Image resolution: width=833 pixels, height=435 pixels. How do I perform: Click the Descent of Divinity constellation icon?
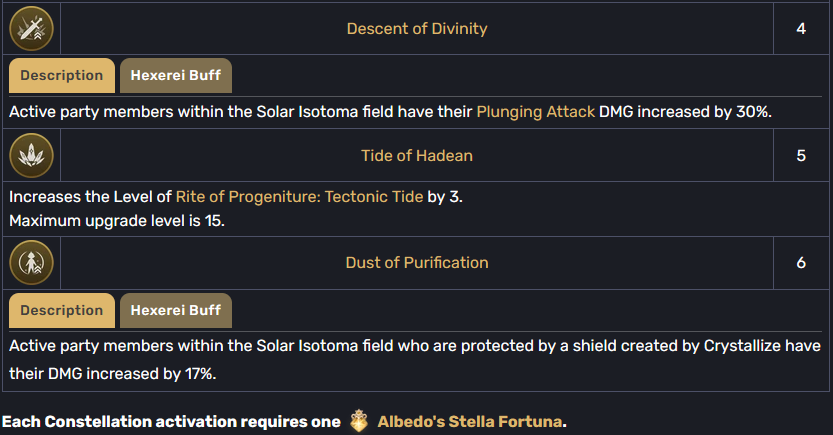[31, 29]
